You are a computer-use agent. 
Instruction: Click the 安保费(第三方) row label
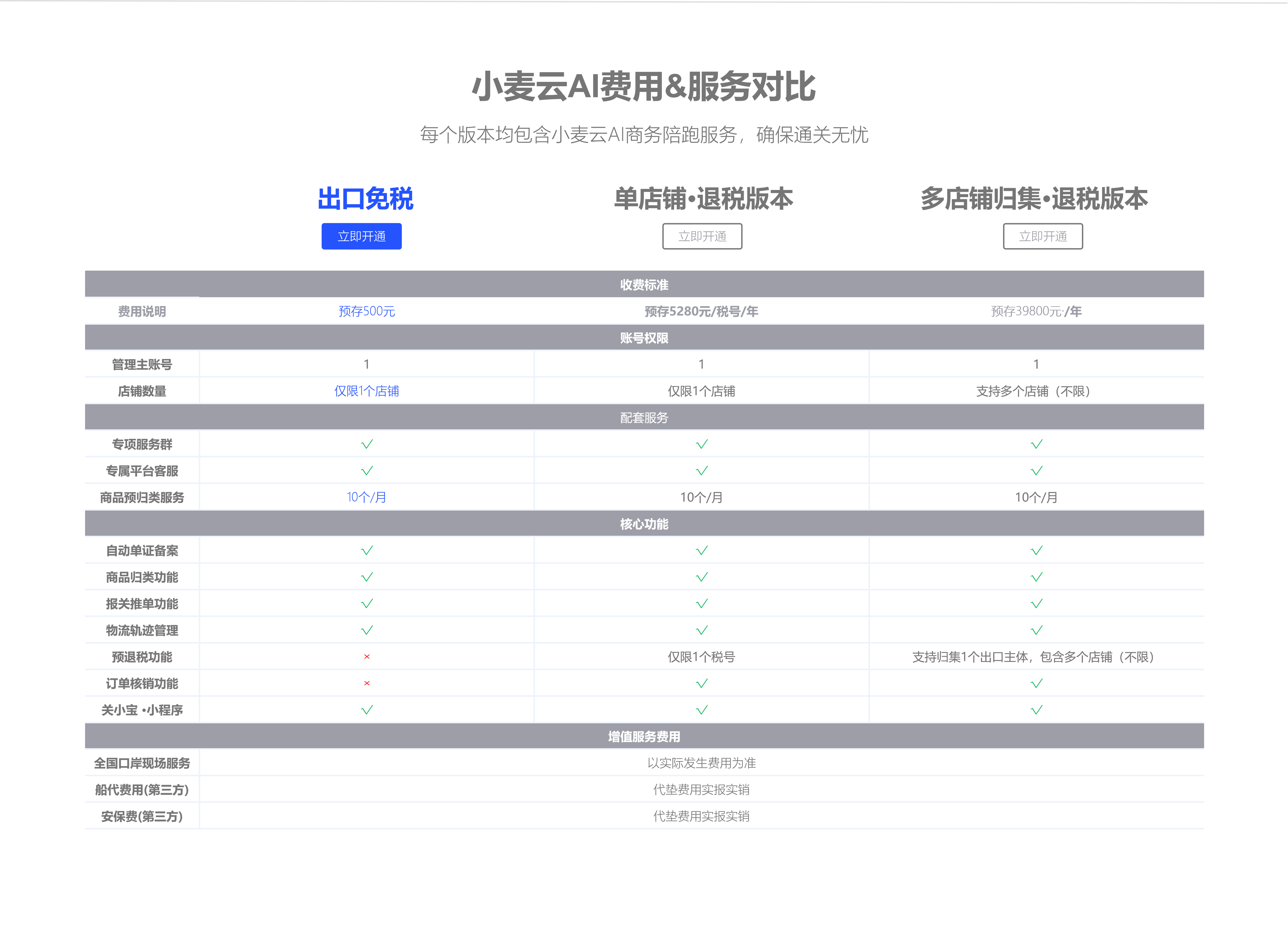pyautogui.click(x=142, y=816)
